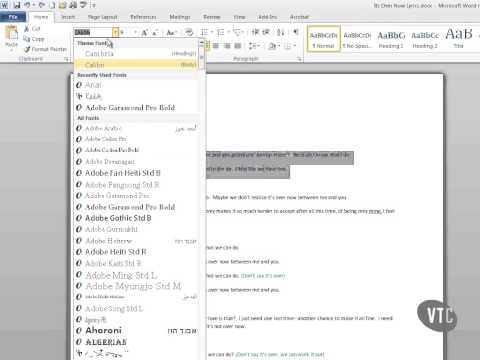Click the Clear Formatting icon
This screenshot has height=360, width=480.
189,32
